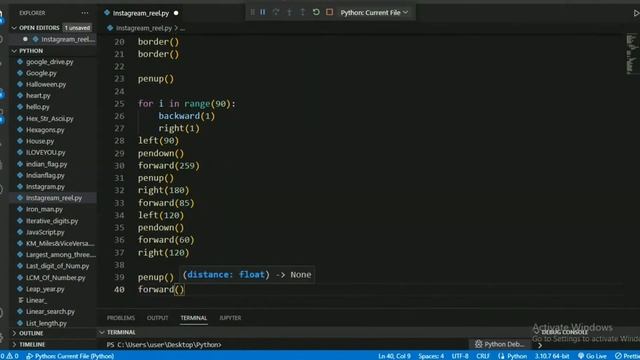Switch to the Jupyter panel tab
The width and height of the screenshot is (640, 360).
point(230,318)
